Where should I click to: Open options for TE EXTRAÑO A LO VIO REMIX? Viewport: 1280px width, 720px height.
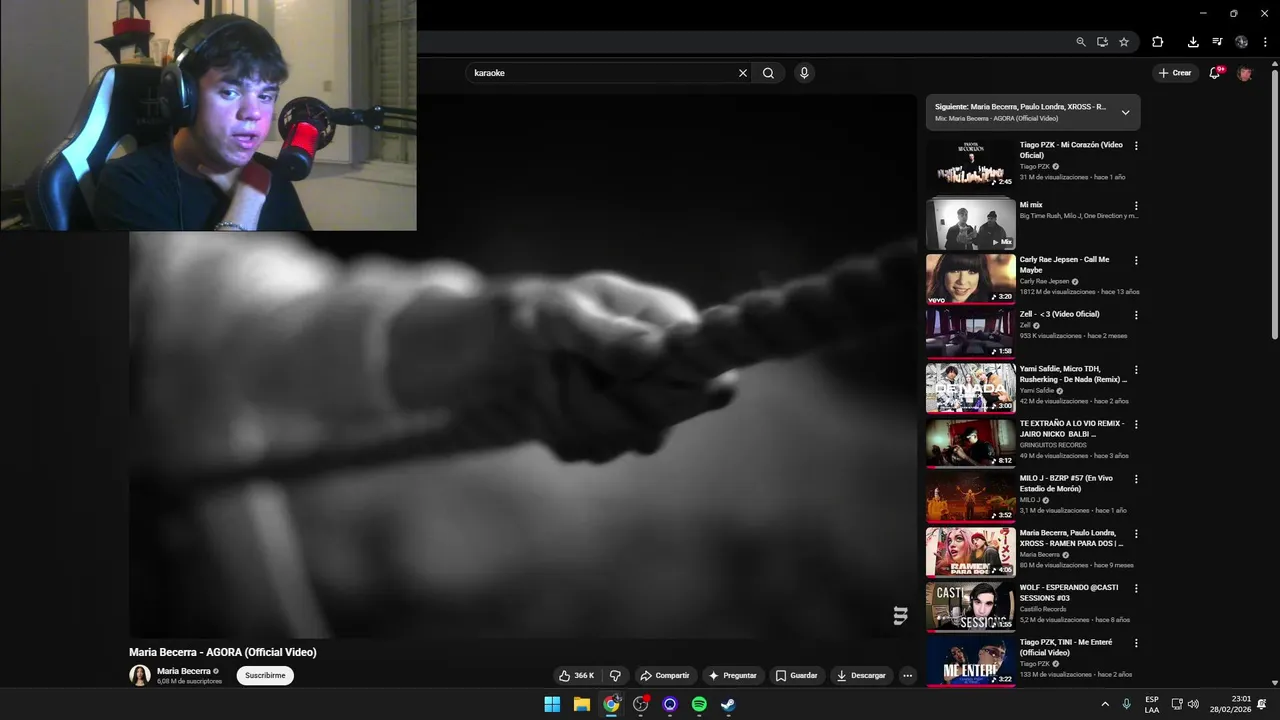(x=1136, y=425)
